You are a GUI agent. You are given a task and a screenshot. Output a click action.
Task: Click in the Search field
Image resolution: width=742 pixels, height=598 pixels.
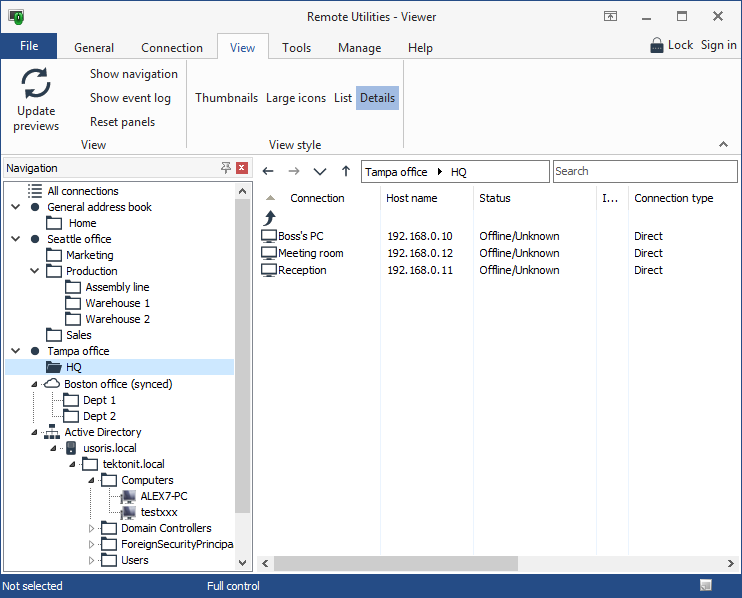click(x=645, y=171)
